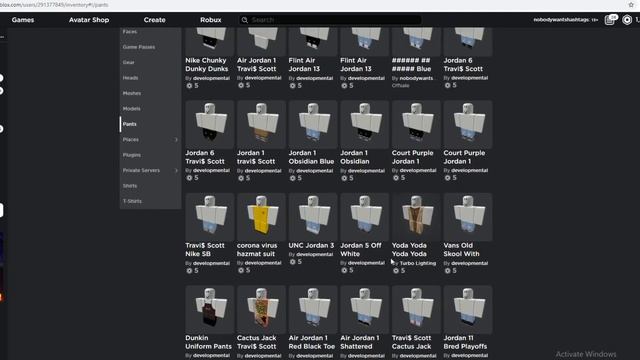Select Game Passes inventory category
This screenshot has width=640, height=360.
tap(139, 47)
